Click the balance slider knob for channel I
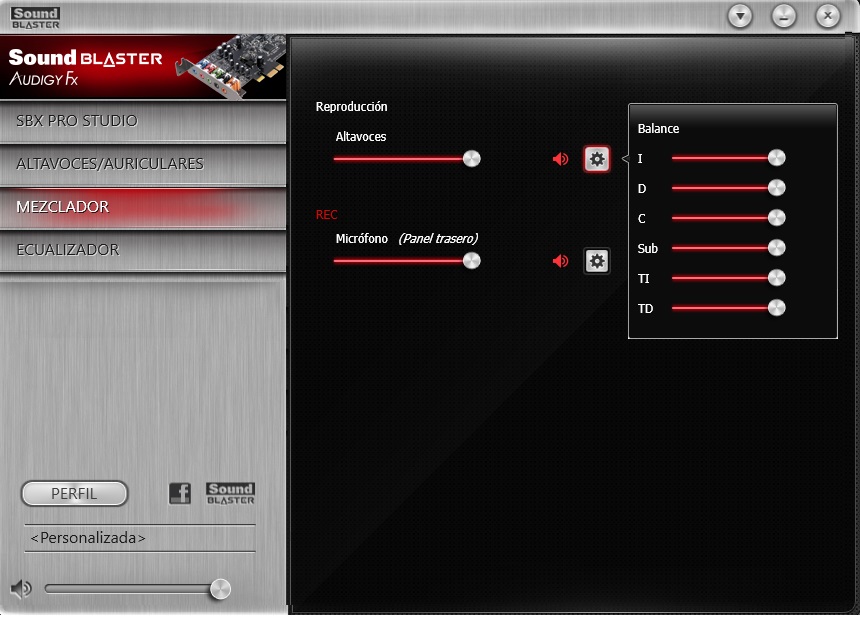This screenshot has height=619, width=860. tap(776, 158)
